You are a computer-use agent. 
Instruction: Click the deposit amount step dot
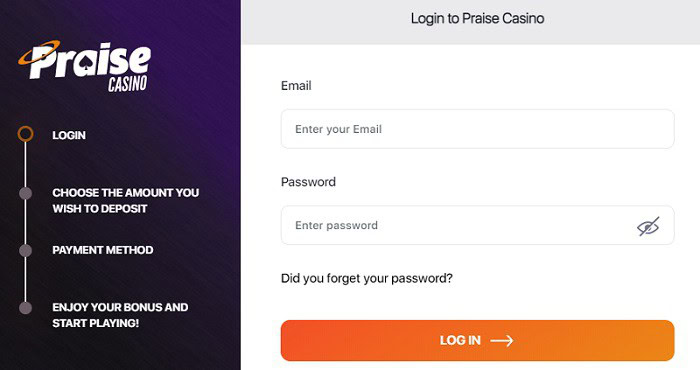click(x=25, y=193)
